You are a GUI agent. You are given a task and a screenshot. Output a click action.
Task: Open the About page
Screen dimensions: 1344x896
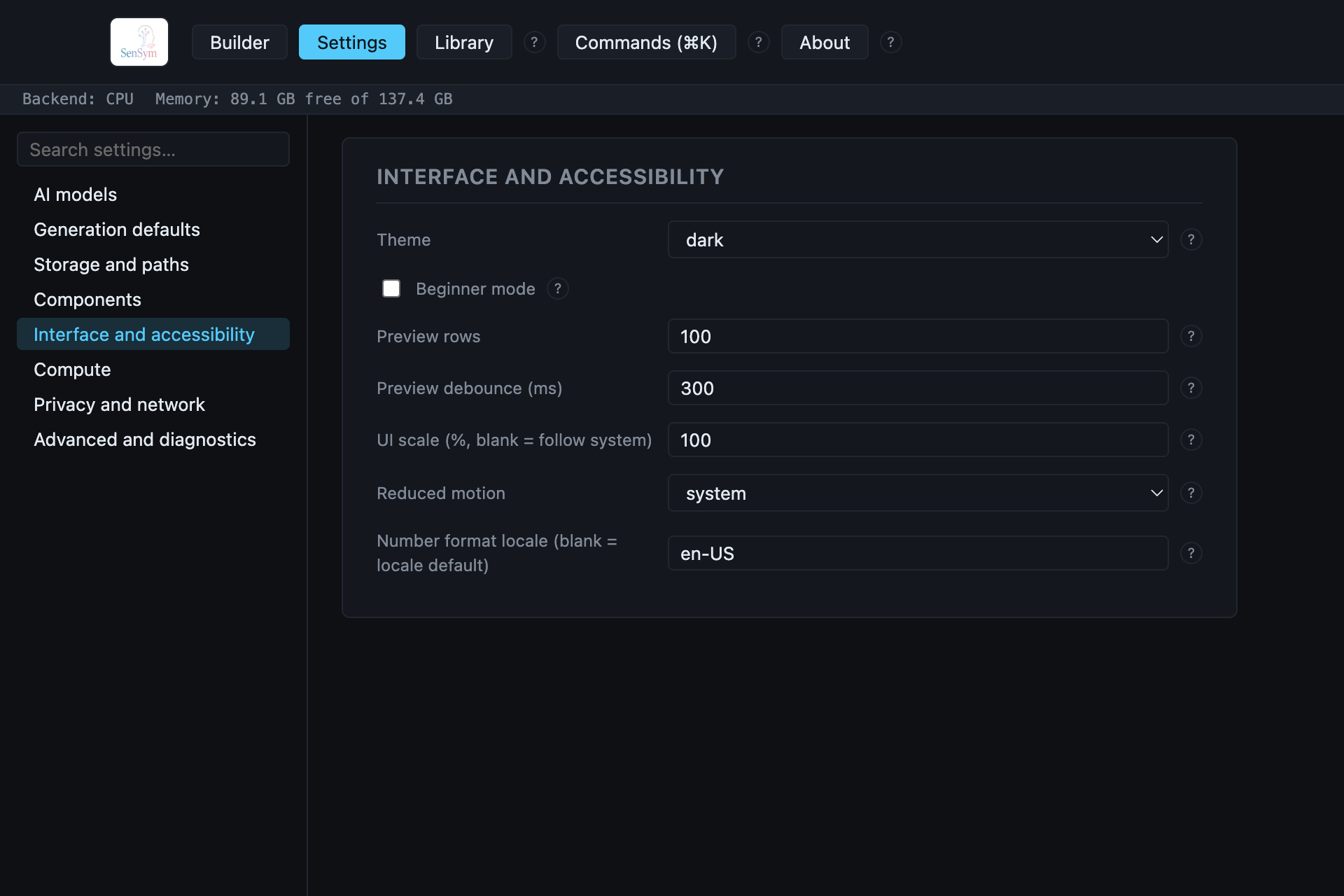coord(825,42)
